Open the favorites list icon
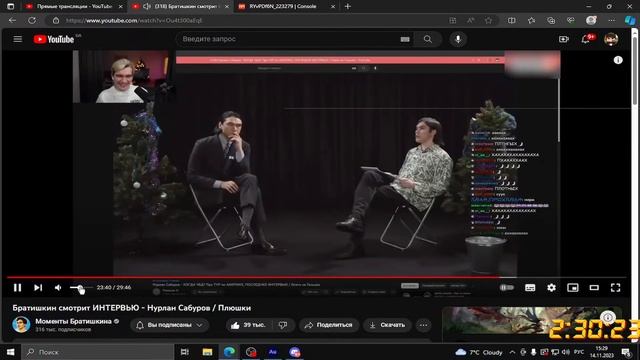The image size is (640, 360). (531, 20)
